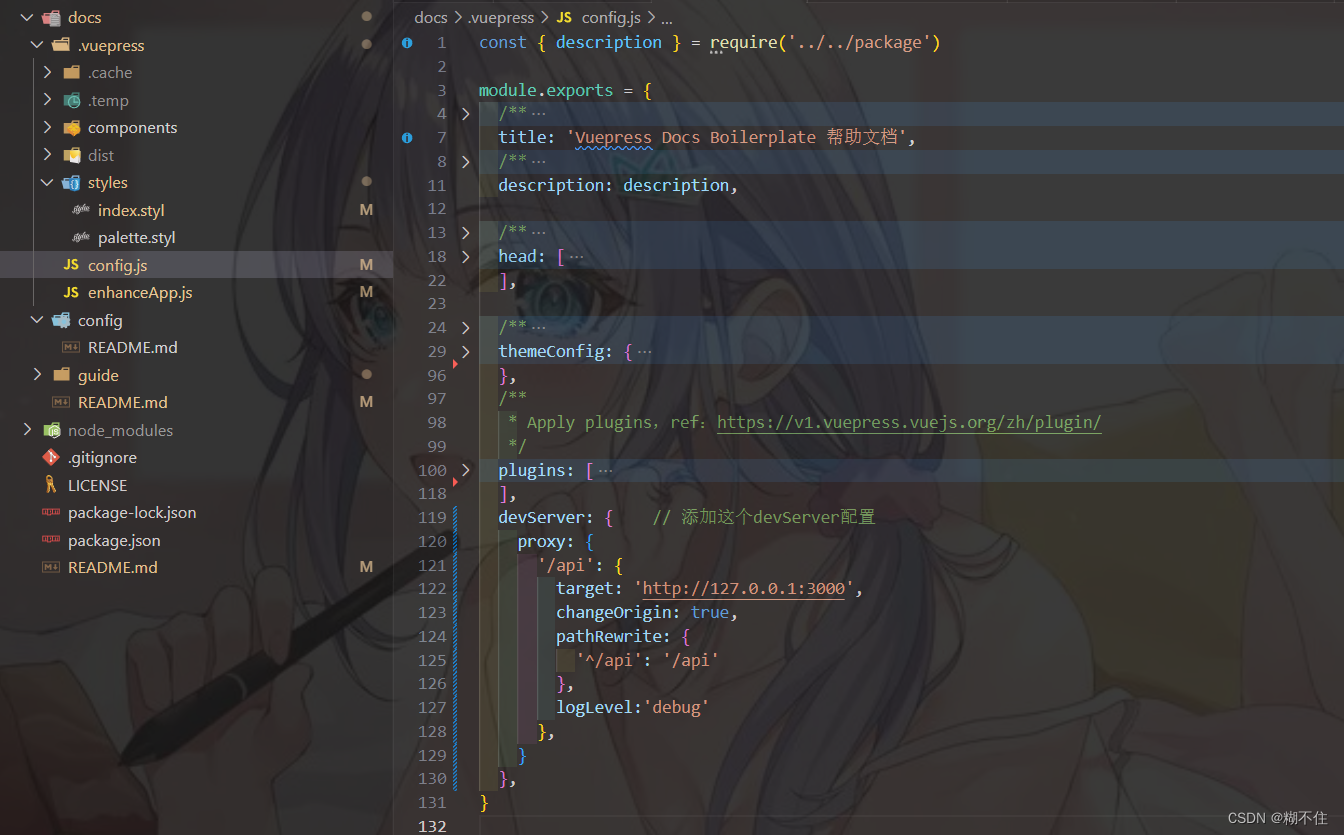Unfold the comment block at line 4
The height and width of the screenshot is (835, 1344).
pos(465,114)
